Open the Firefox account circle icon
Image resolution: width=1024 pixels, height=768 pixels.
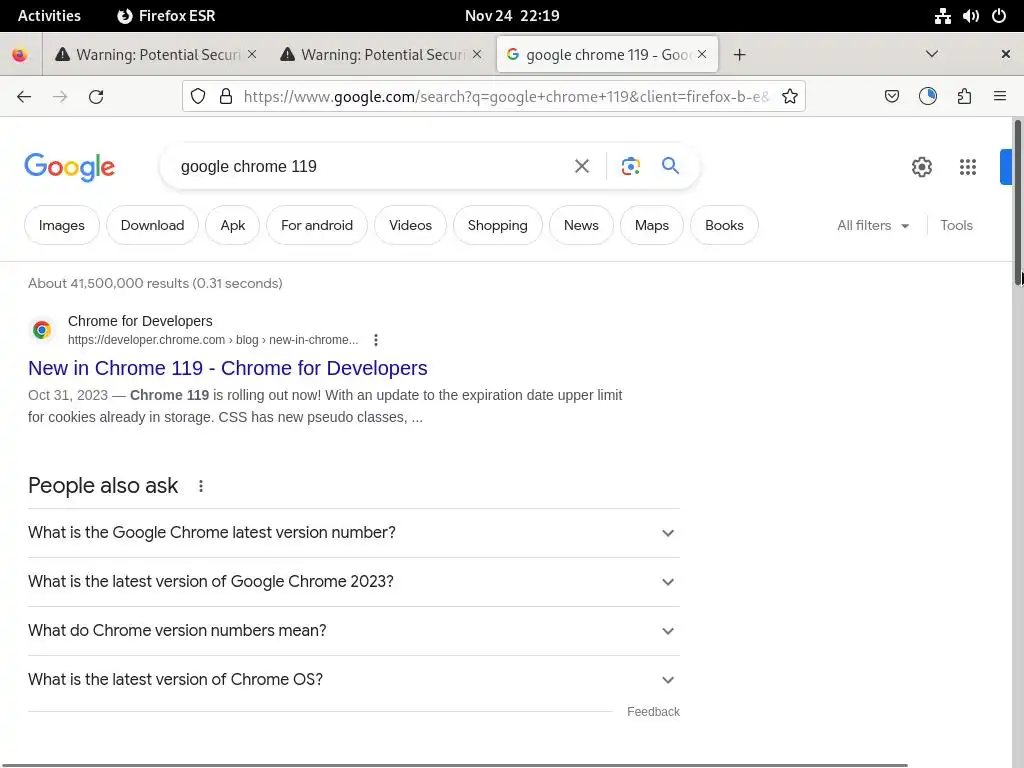tap(927, 97)
